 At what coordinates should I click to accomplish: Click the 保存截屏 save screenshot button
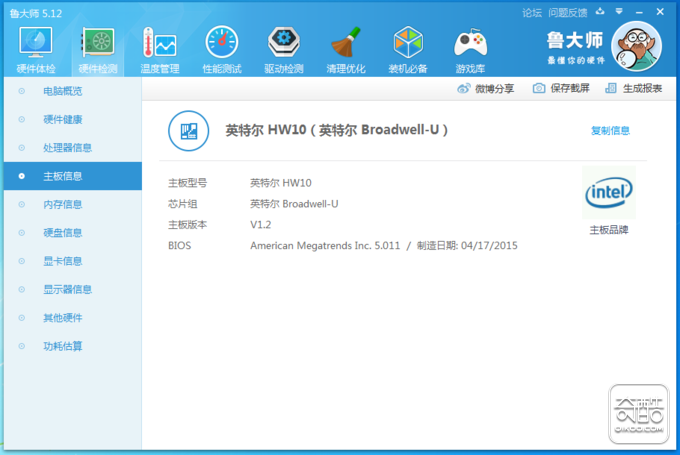pyautogui.click(x=561, y=88)
